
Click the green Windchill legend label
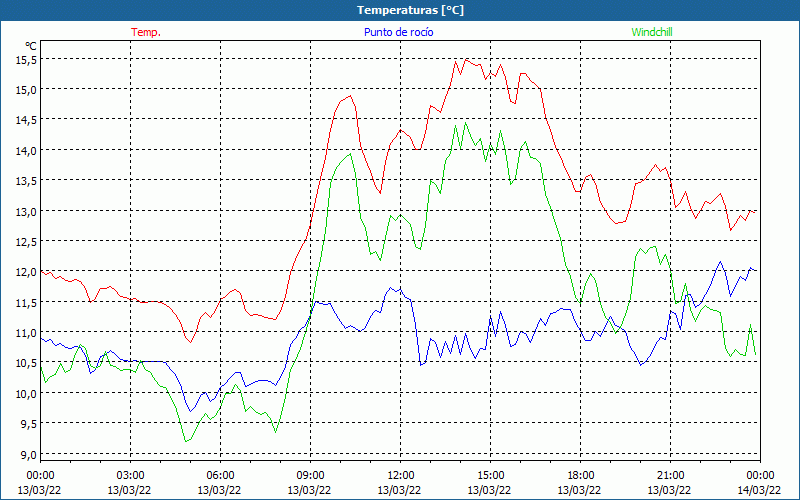coord(652,32)
